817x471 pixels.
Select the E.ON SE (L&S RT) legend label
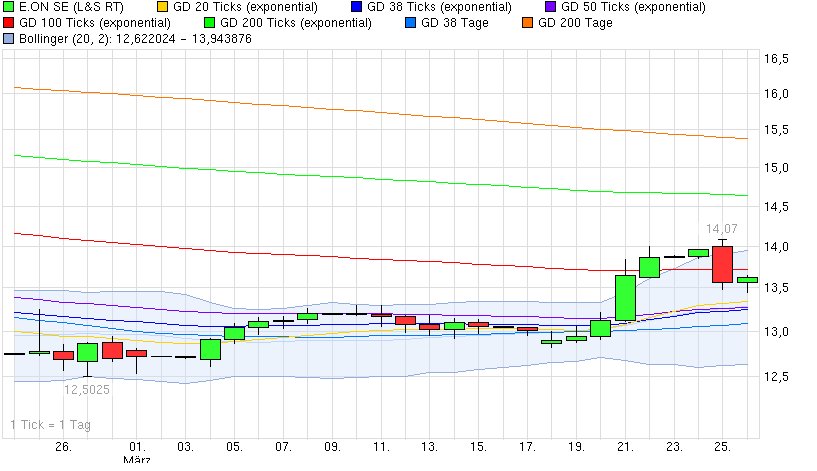pyautogui.click(x=71, y=7)
